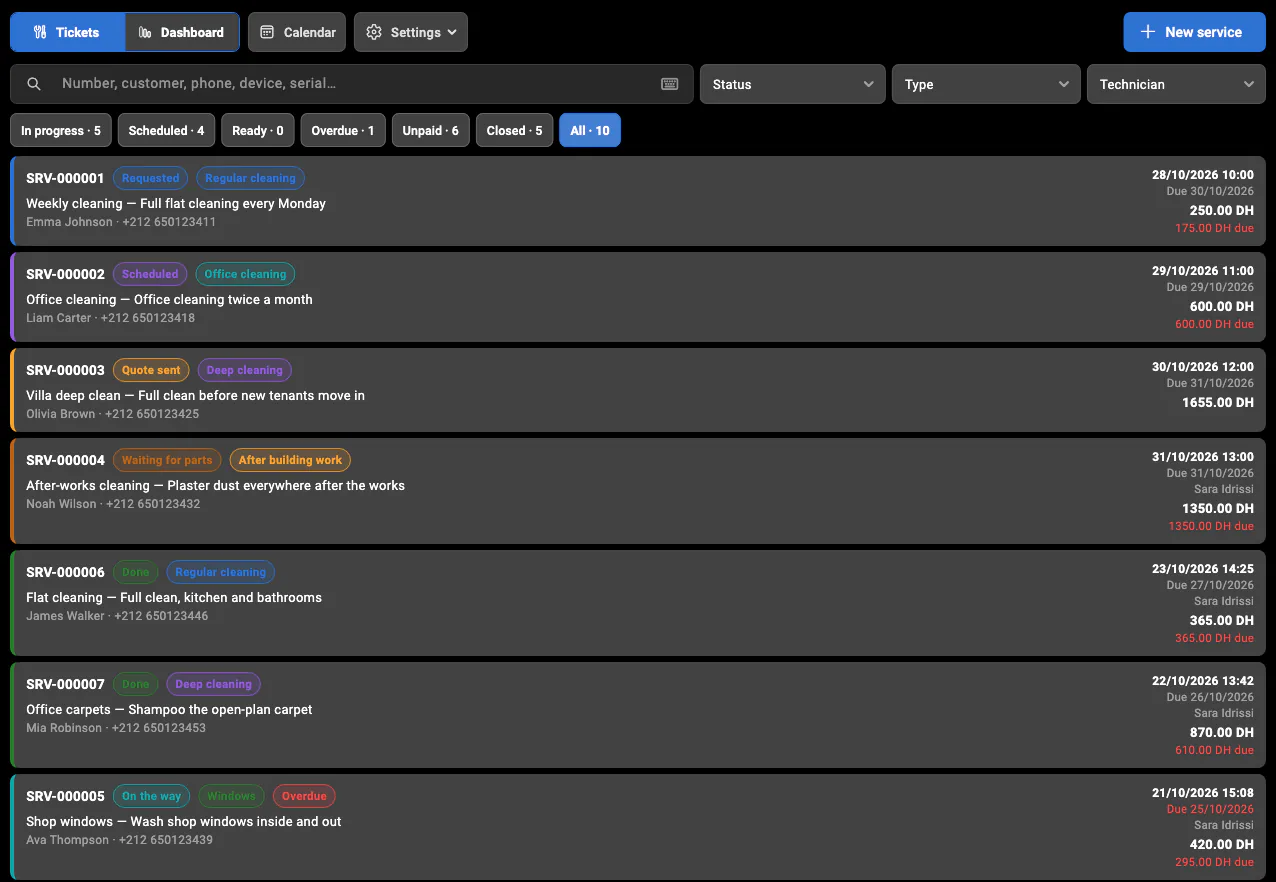Click the Quote sent status badge
Image resolution: width=1276 pixels, height=882 pixels.
coord(152,370)
